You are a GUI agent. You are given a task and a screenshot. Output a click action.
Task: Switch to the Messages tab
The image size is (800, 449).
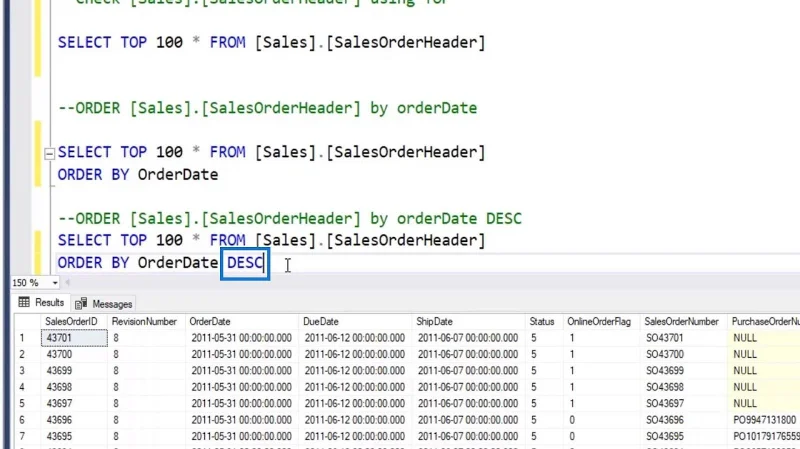coord(104,304)
